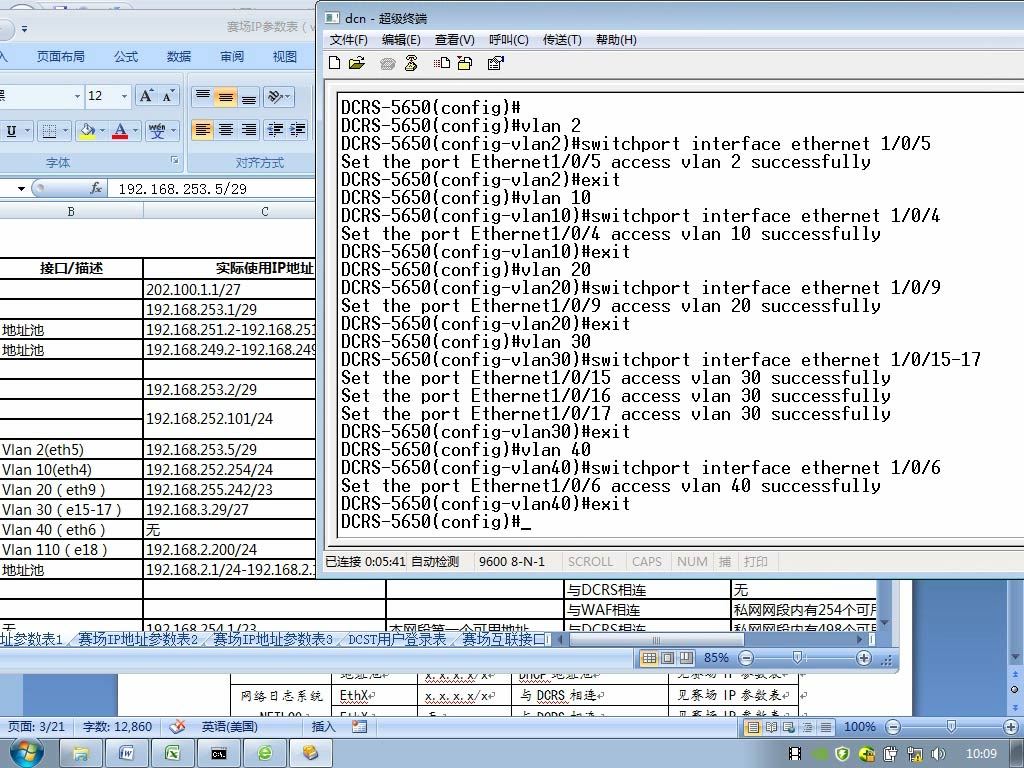Click the Send file icon in HyperTerminal
Viewport: 1024px width, 768px height.
pyautogui.click(x=441, y=63)
